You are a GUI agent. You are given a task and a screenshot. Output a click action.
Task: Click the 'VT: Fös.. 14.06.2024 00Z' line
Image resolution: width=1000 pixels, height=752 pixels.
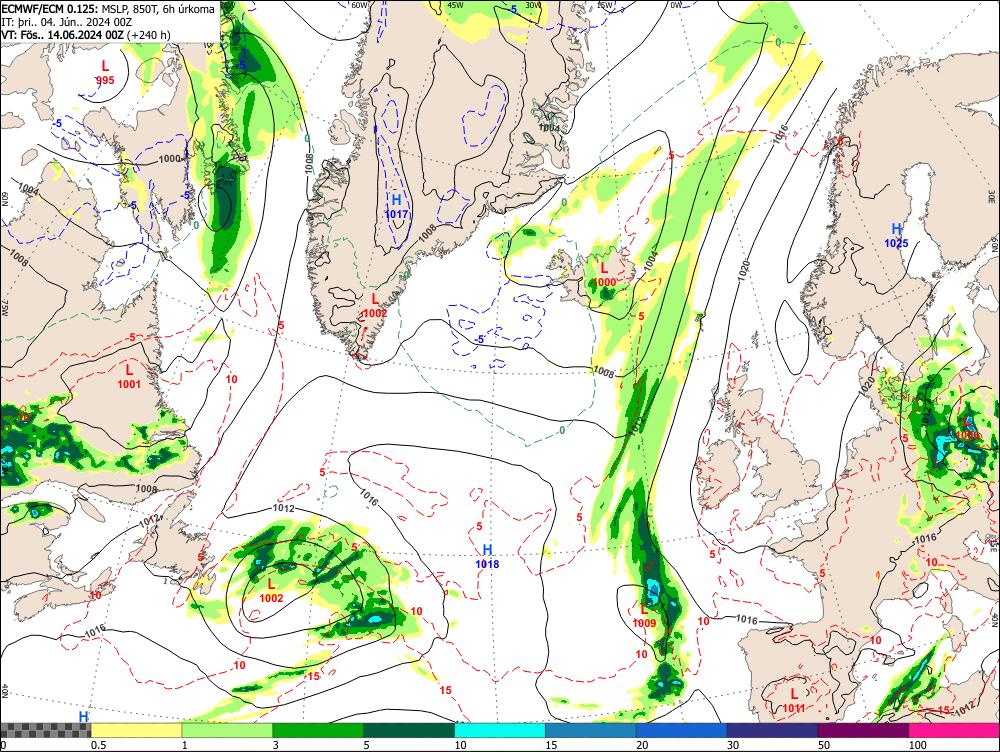(62, 34)
